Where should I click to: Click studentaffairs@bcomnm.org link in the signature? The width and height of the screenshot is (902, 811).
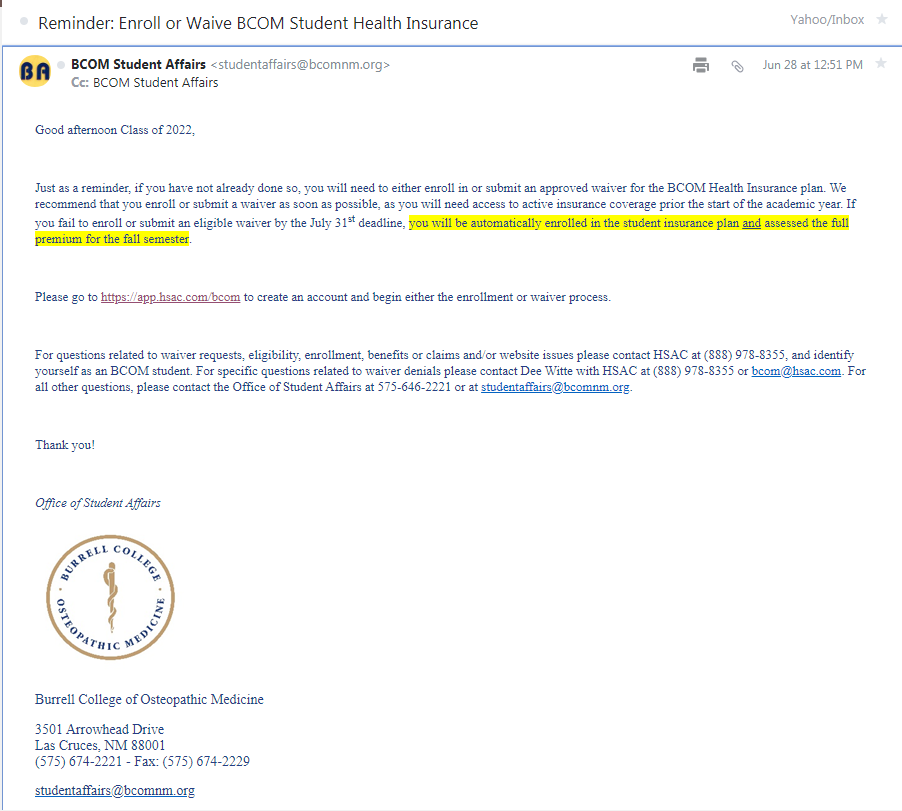pos(114,790)
